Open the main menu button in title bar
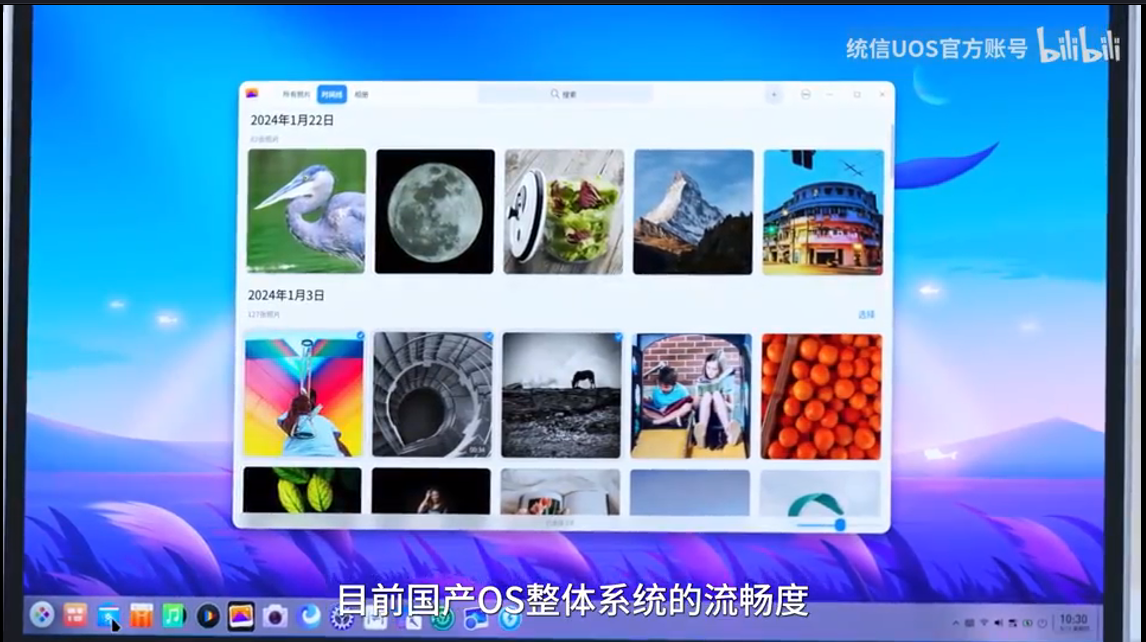Screen dimensions: 1146x642 pos(805,94)
